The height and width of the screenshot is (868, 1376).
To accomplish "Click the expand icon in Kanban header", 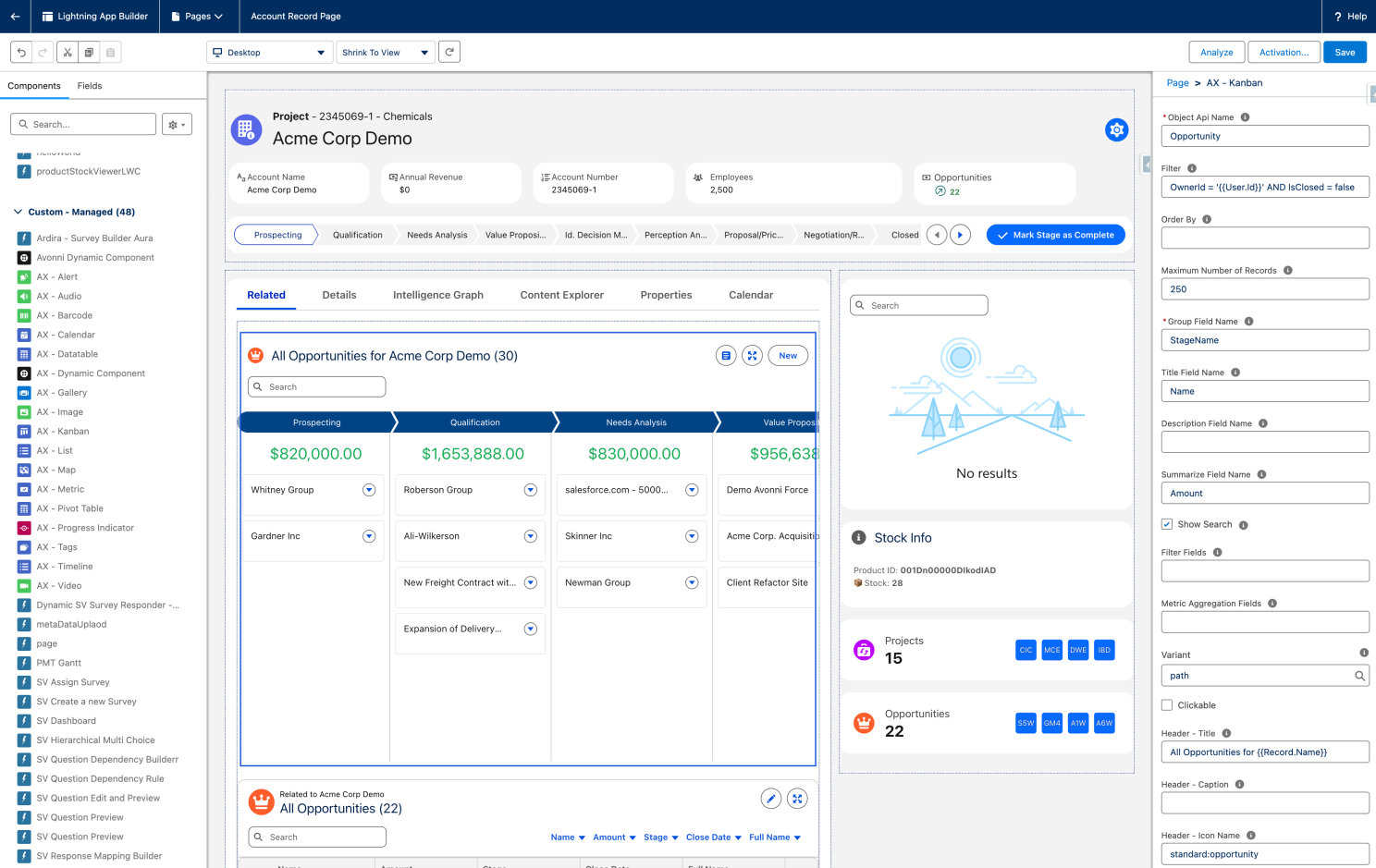I will [x=753, y=356].
